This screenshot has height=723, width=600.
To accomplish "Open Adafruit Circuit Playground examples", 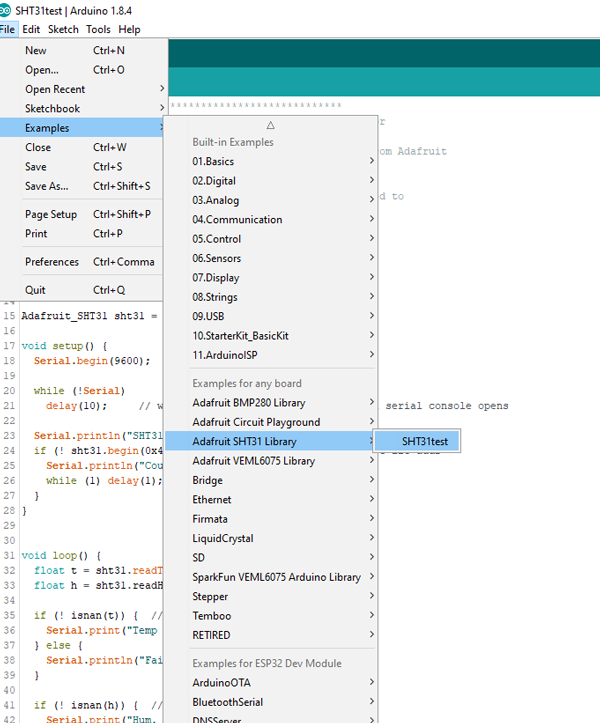I will [271, 422].
